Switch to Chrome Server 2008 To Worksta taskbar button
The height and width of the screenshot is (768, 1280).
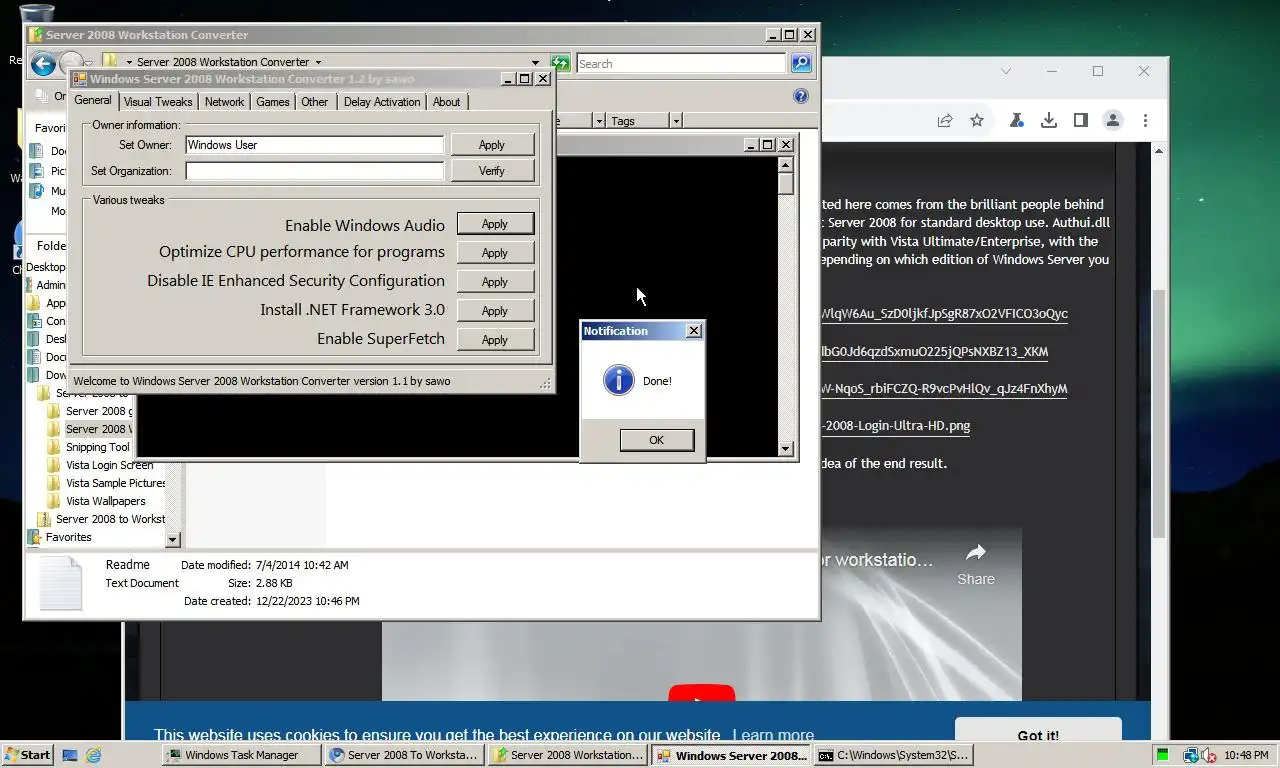pyautogui.click(x=405, y=755)
